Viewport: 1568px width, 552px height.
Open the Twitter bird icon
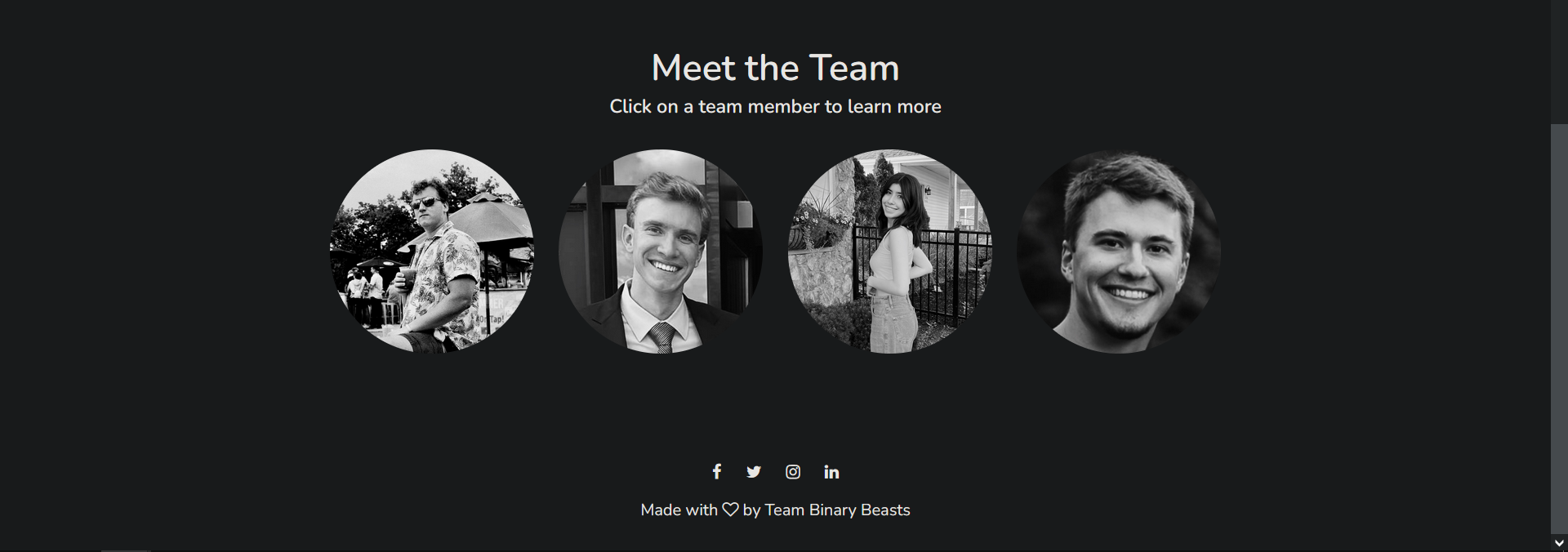point(754,472)
